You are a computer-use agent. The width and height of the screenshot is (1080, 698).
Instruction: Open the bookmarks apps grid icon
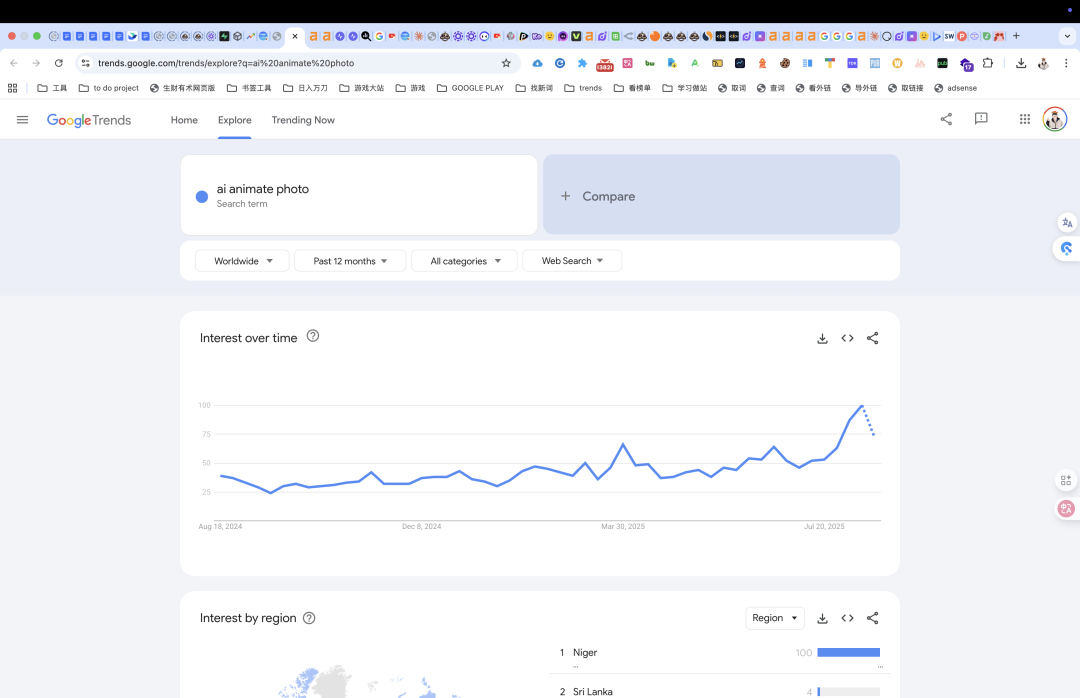click(x=12, y=88)
